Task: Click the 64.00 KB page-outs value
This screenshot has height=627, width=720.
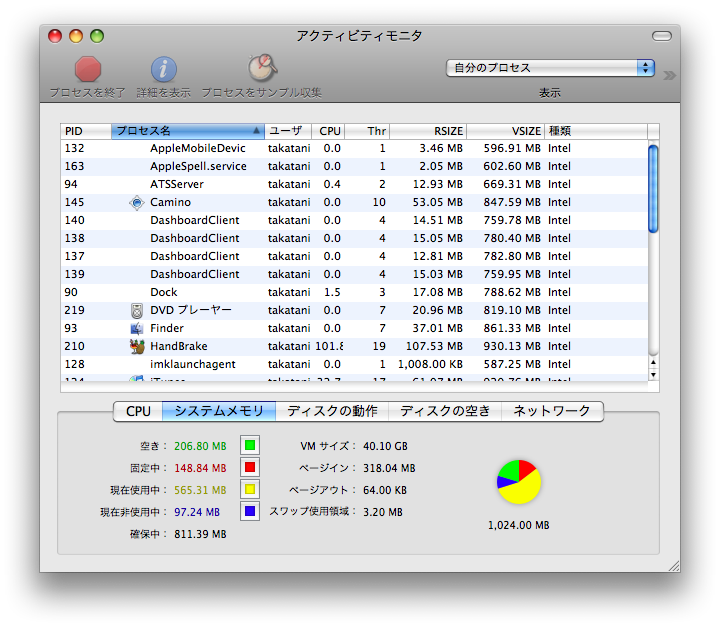Action: click(x=385, y=490)
